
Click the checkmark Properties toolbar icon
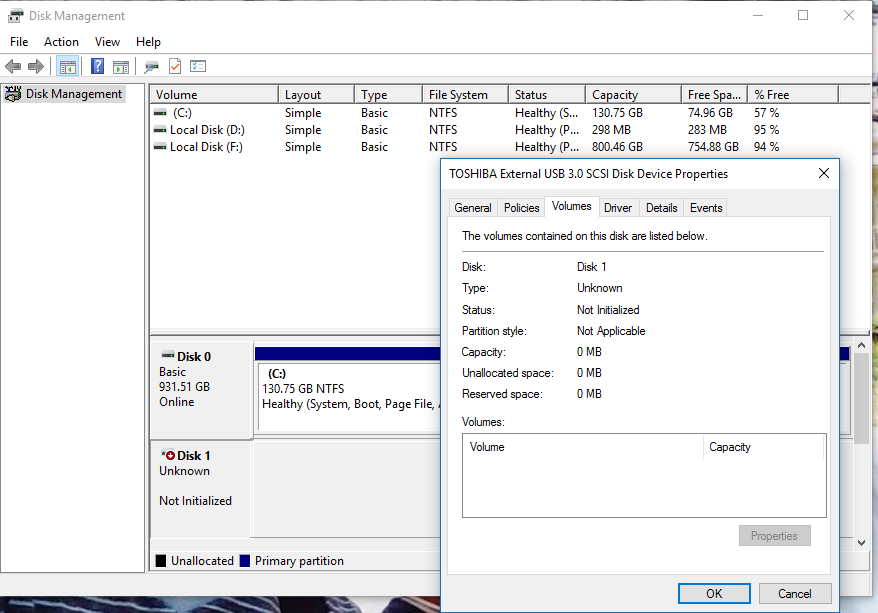[x=175, y=67]
